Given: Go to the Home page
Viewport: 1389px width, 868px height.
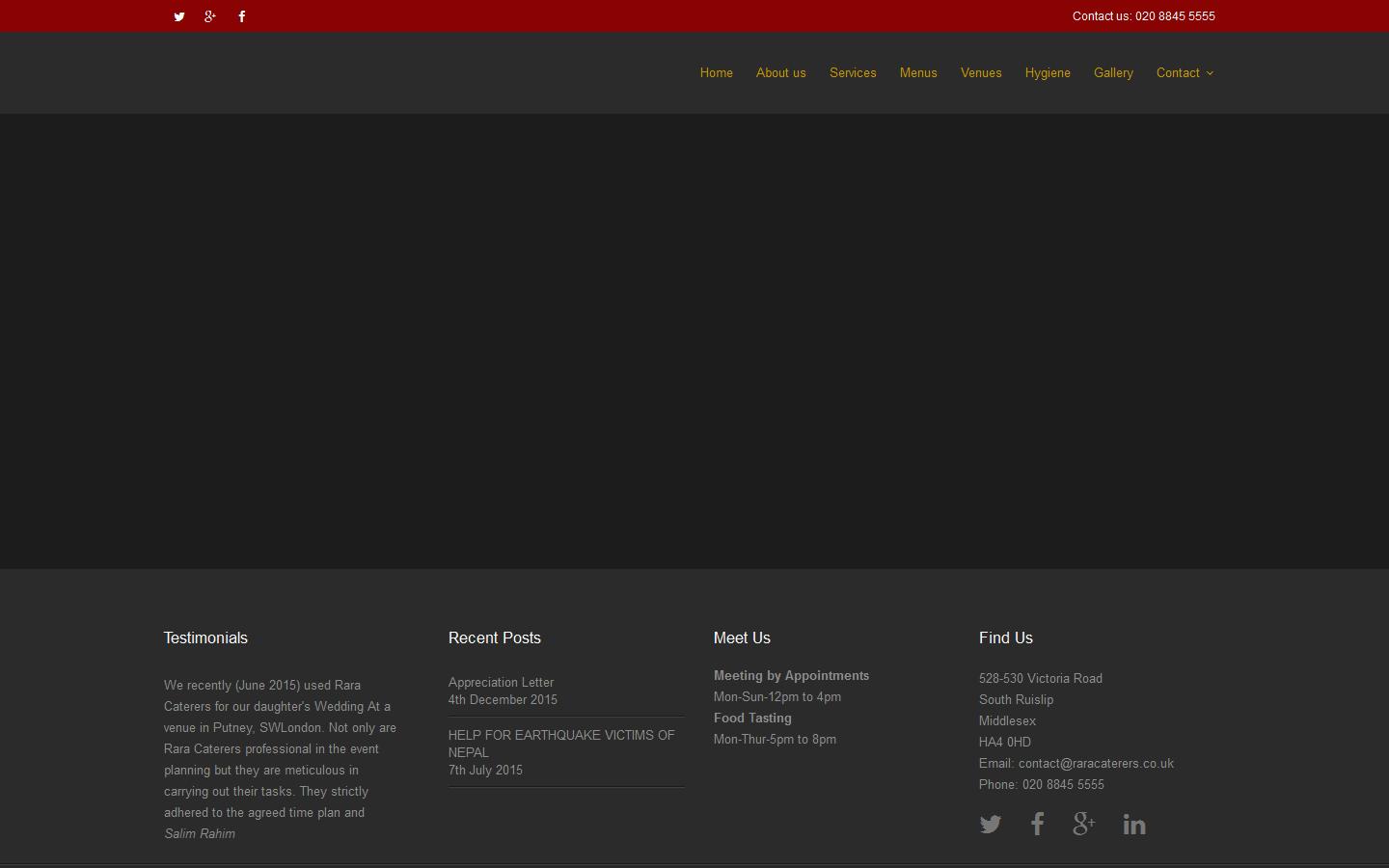Looking at the screenshot, I should point(717,73).
